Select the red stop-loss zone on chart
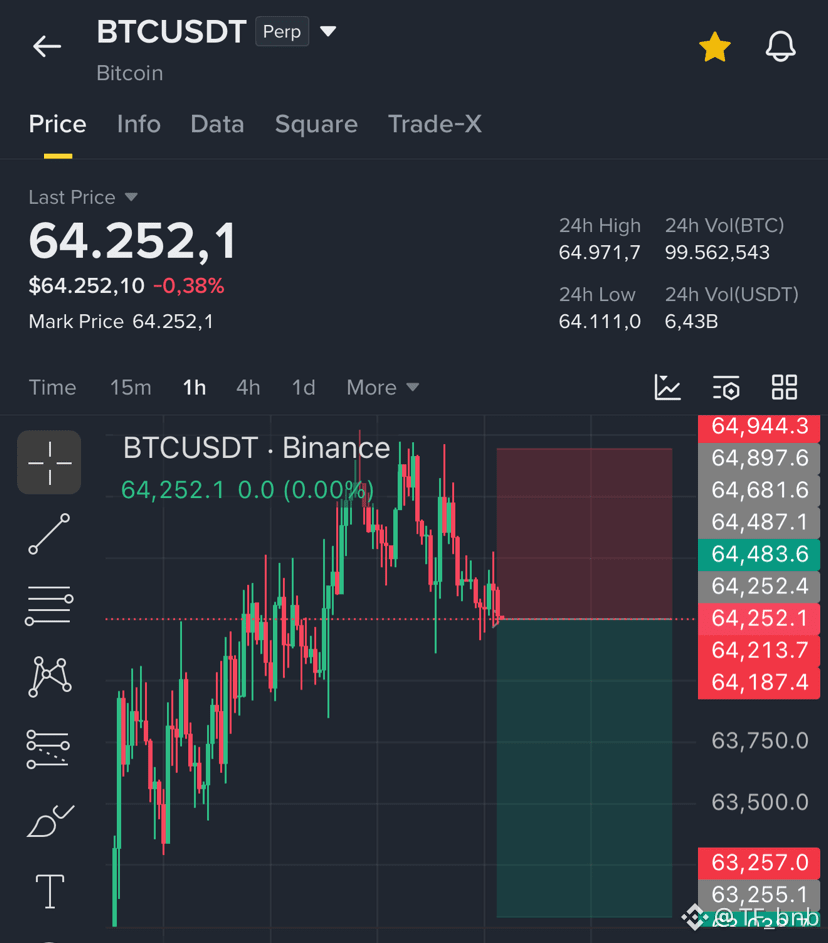Viewport: 828px width, 943px height. click(584, 533)
